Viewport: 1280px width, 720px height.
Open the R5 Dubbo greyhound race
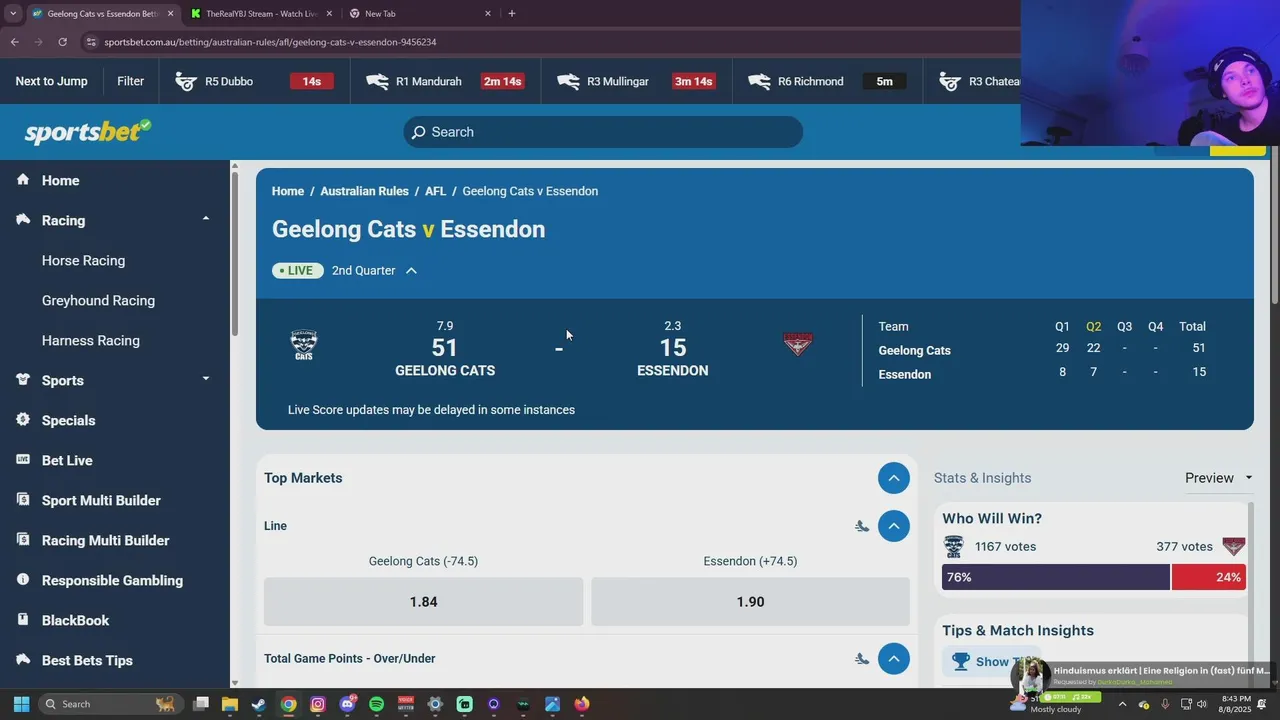click(254, 81)
